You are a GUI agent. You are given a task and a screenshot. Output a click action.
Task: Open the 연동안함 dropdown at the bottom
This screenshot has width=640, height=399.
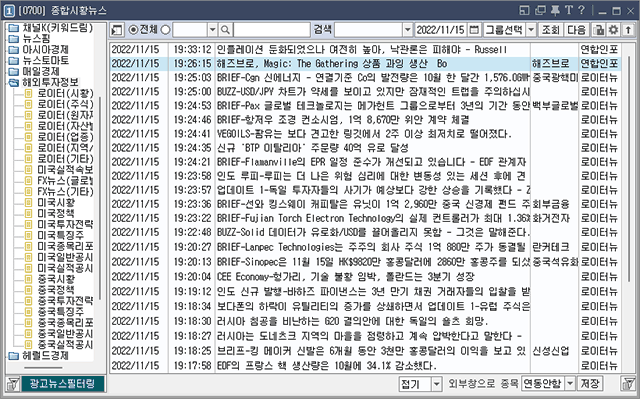coord(571,383)
